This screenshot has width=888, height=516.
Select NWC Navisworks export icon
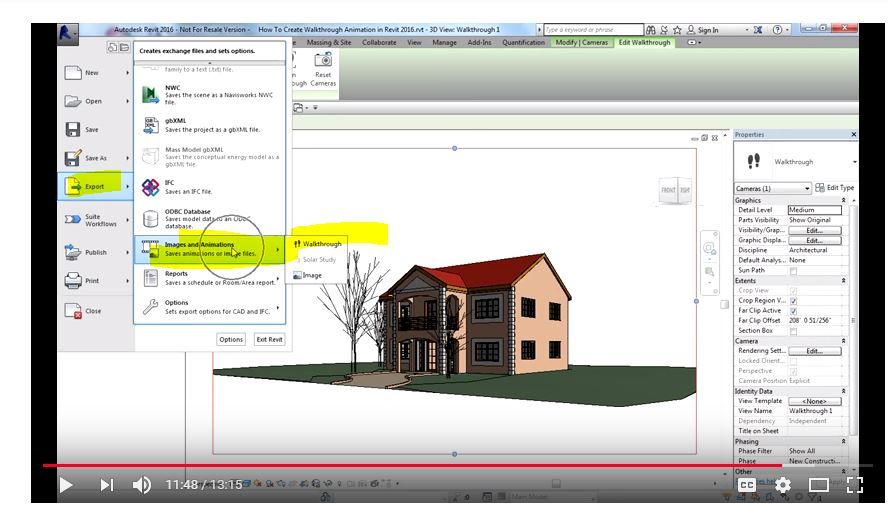[x=150, y=94]
